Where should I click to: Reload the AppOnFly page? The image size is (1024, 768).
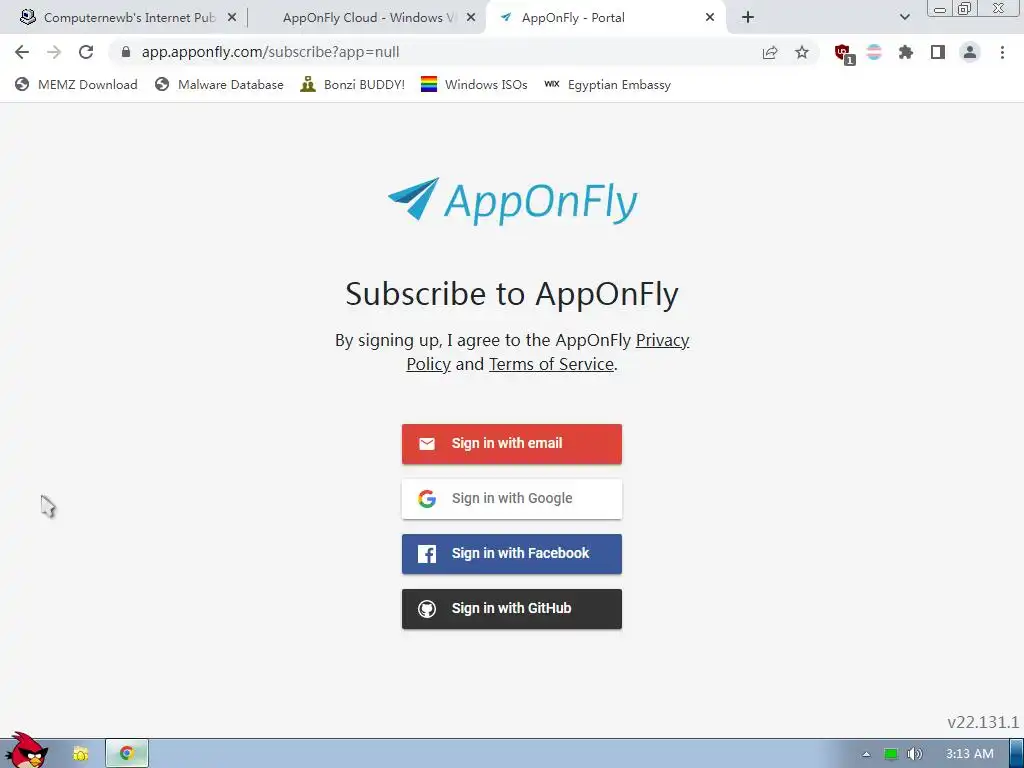tap(86, 52)
